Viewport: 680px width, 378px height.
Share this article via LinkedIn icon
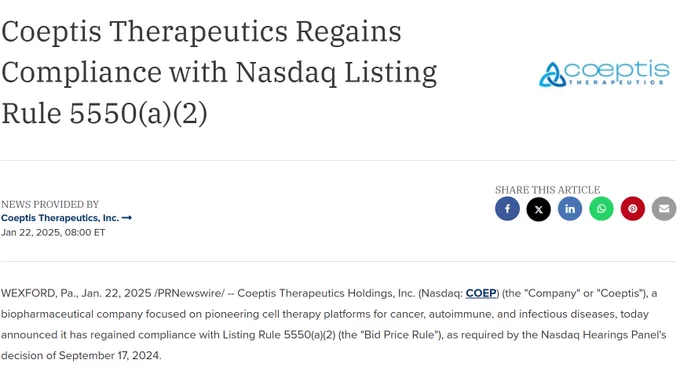tap(570, 209)
